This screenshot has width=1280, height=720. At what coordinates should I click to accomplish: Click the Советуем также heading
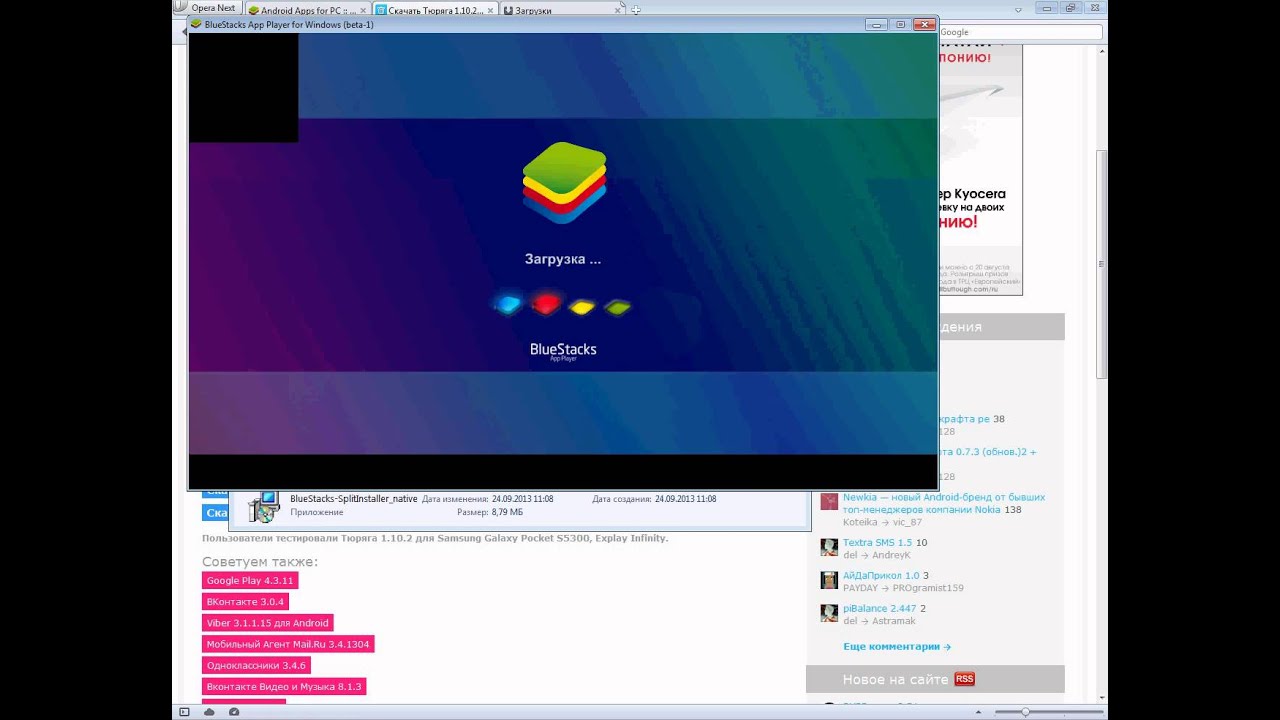coord(260,561)
